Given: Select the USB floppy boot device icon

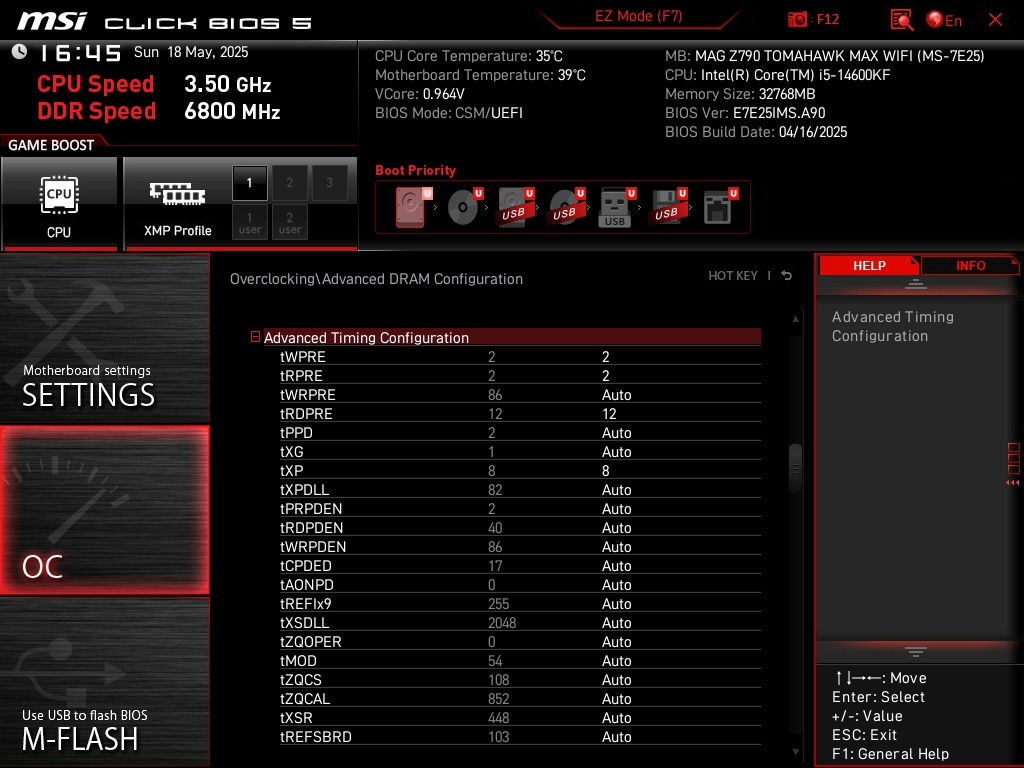Looking at the screenshot, I should 667,207.
